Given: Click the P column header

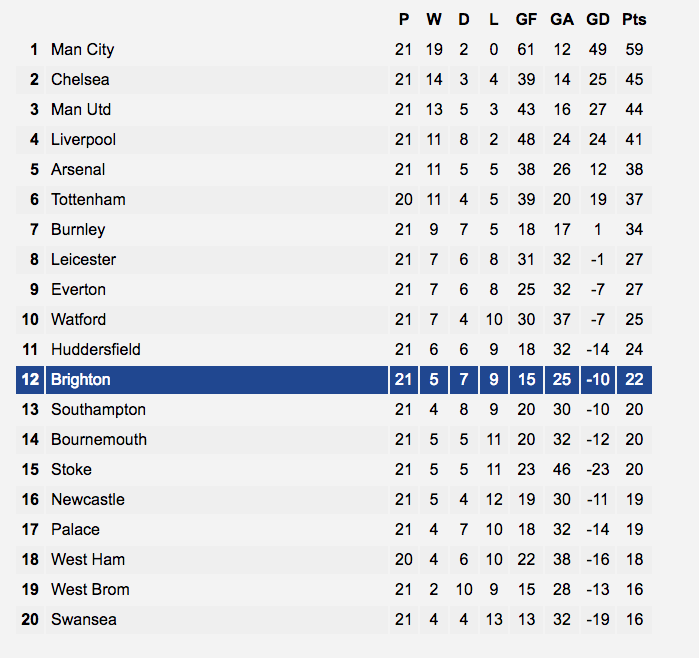Looking at the screenshot, I should tap(403, 20).
